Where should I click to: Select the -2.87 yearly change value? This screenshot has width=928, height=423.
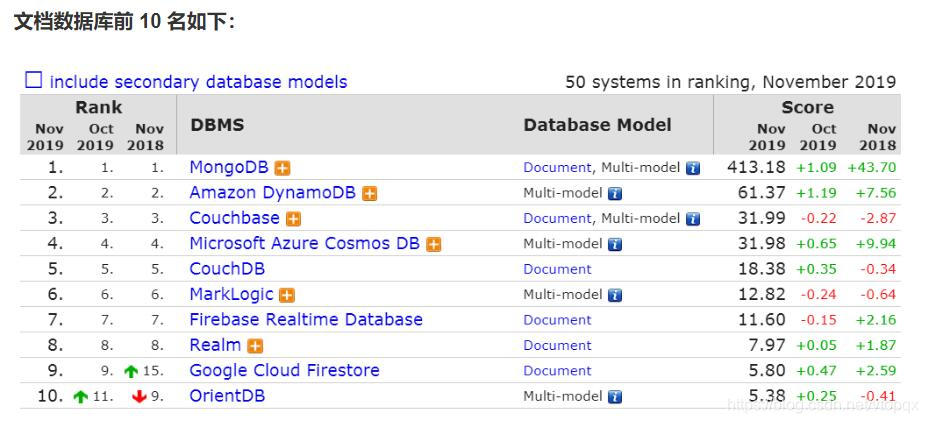pyautogui.click(x=878, y=218)
